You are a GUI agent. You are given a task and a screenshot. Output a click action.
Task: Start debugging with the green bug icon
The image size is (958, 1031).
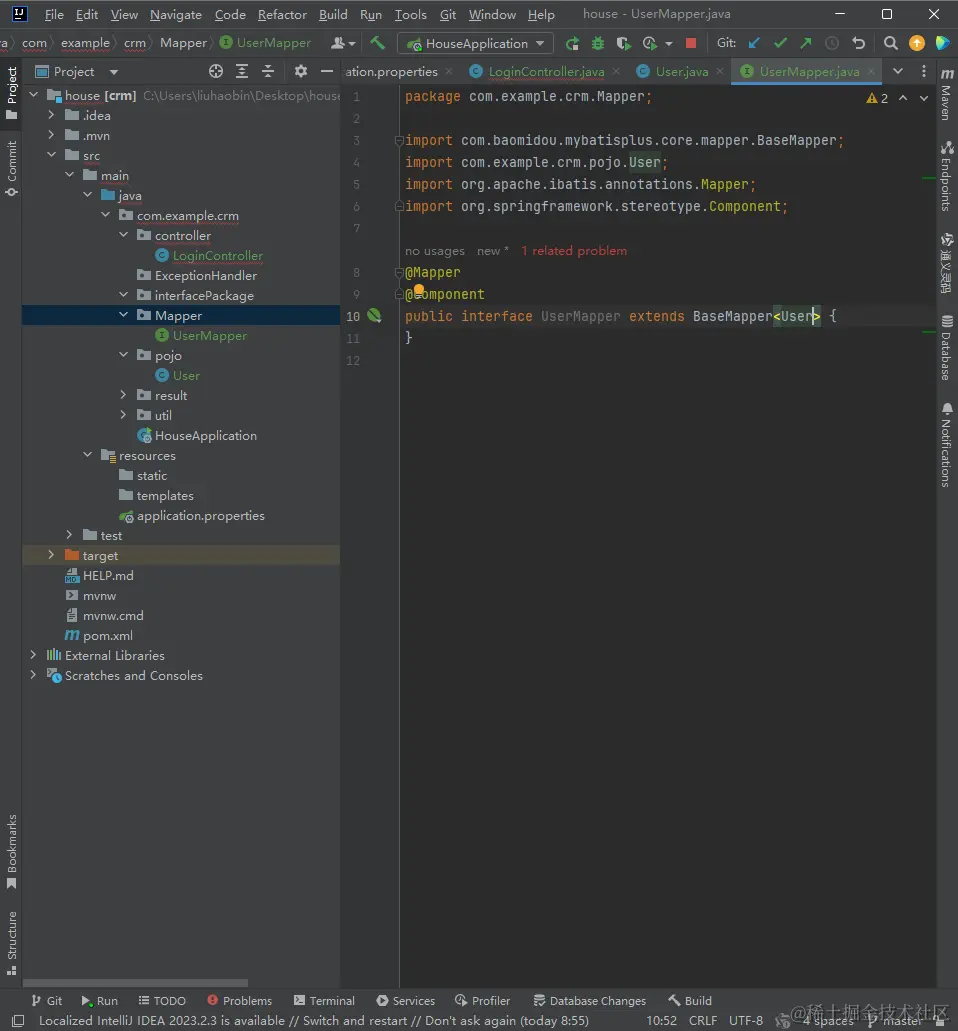click(x=598, y=43)
